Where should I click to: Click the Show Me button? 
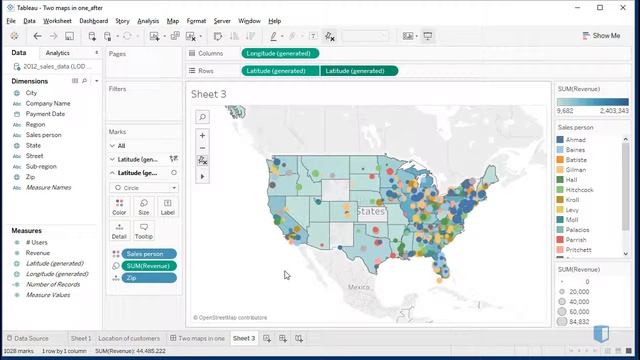601,36
